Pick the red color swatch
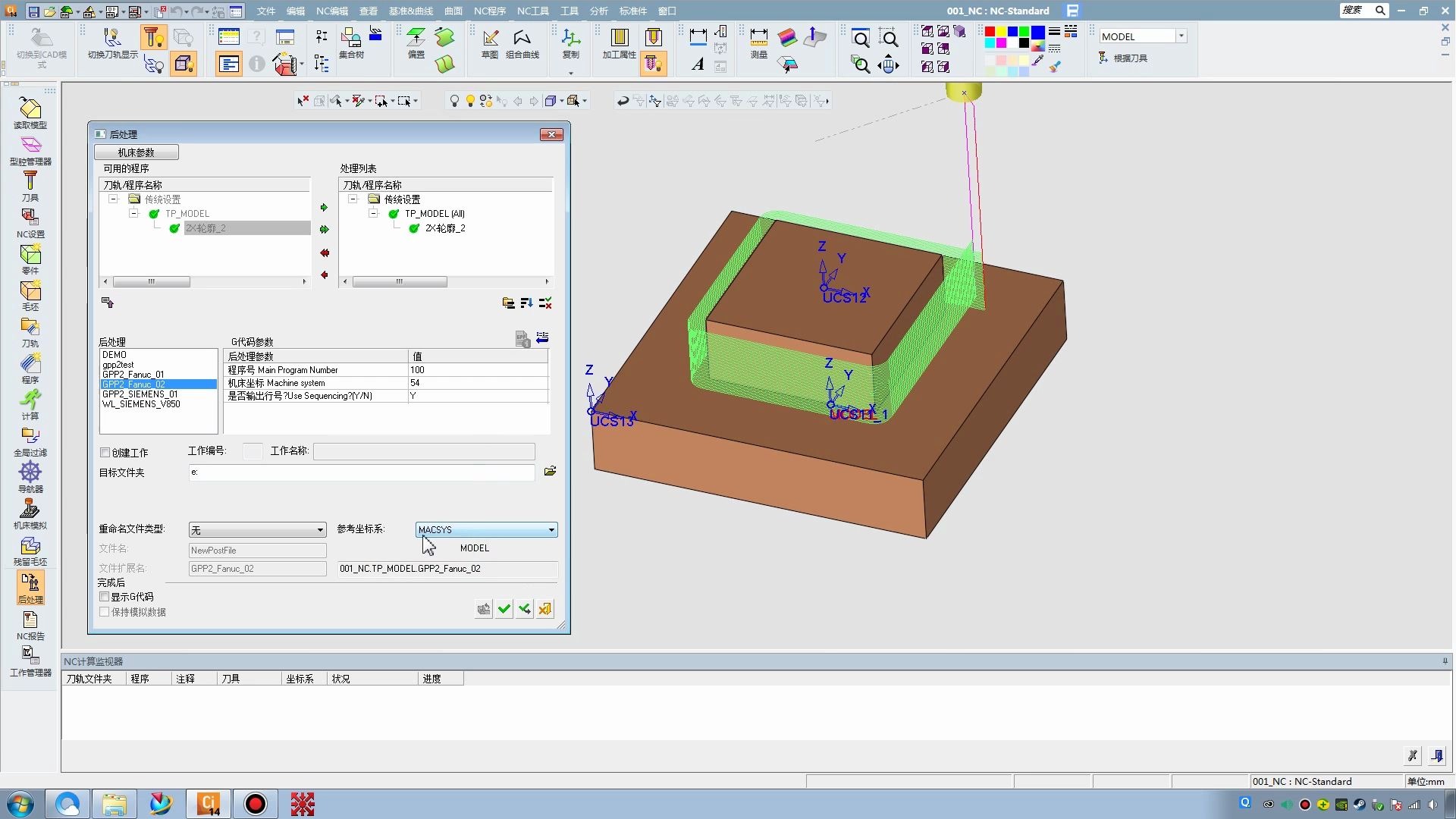This screenshot has width=1456, height=819. point(990,32)
